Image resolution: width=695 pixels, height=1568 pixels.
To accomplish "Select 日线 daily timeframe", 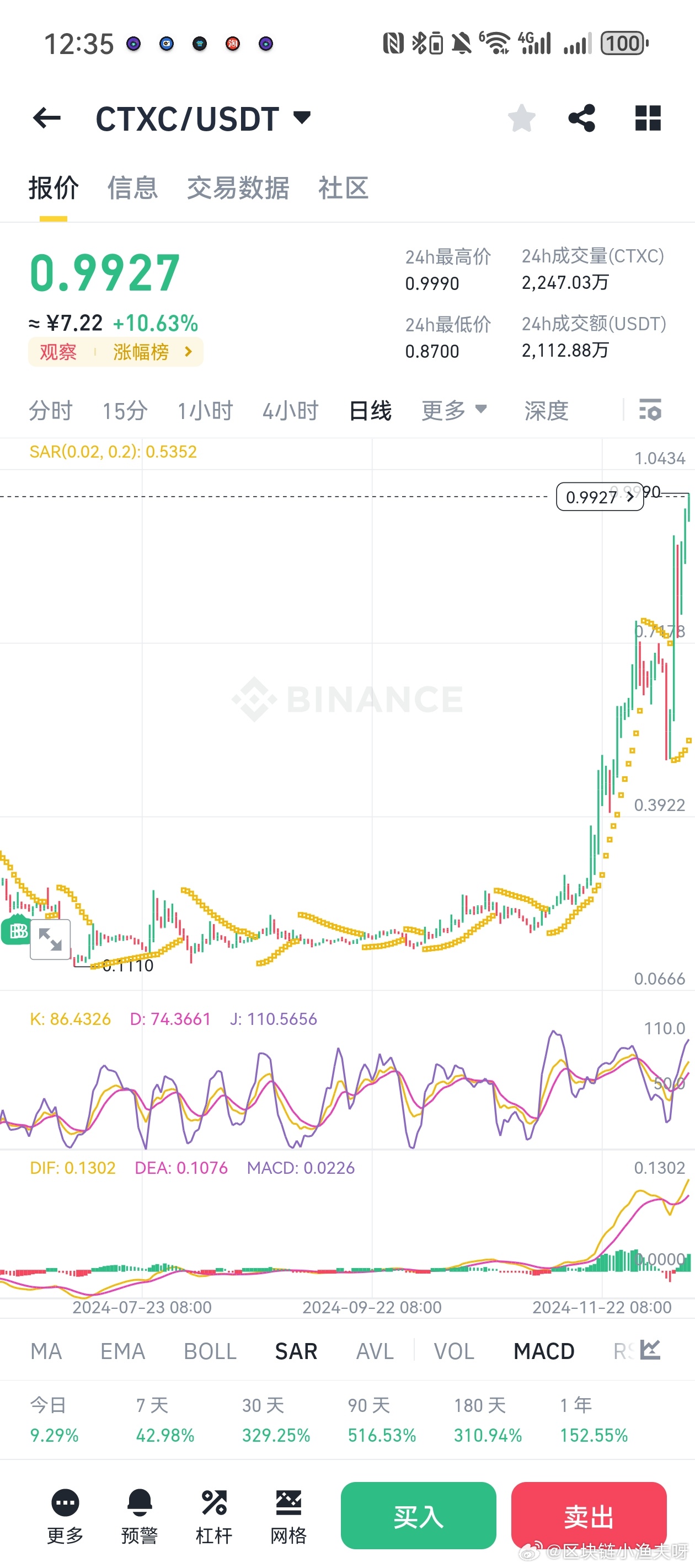I will tap(370, 411).
